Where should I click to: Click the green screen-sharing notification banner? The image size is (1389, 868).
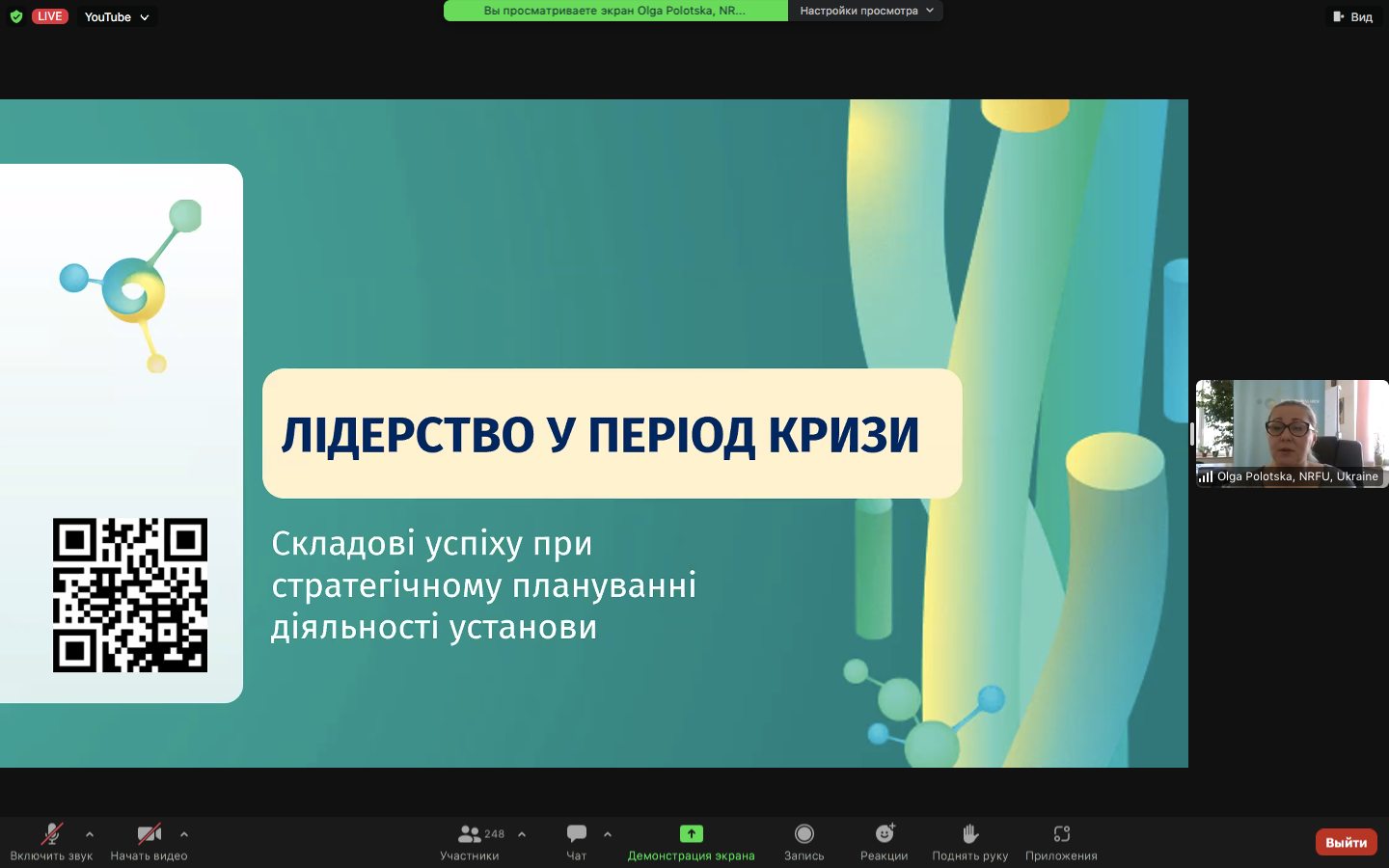point(615,11)
